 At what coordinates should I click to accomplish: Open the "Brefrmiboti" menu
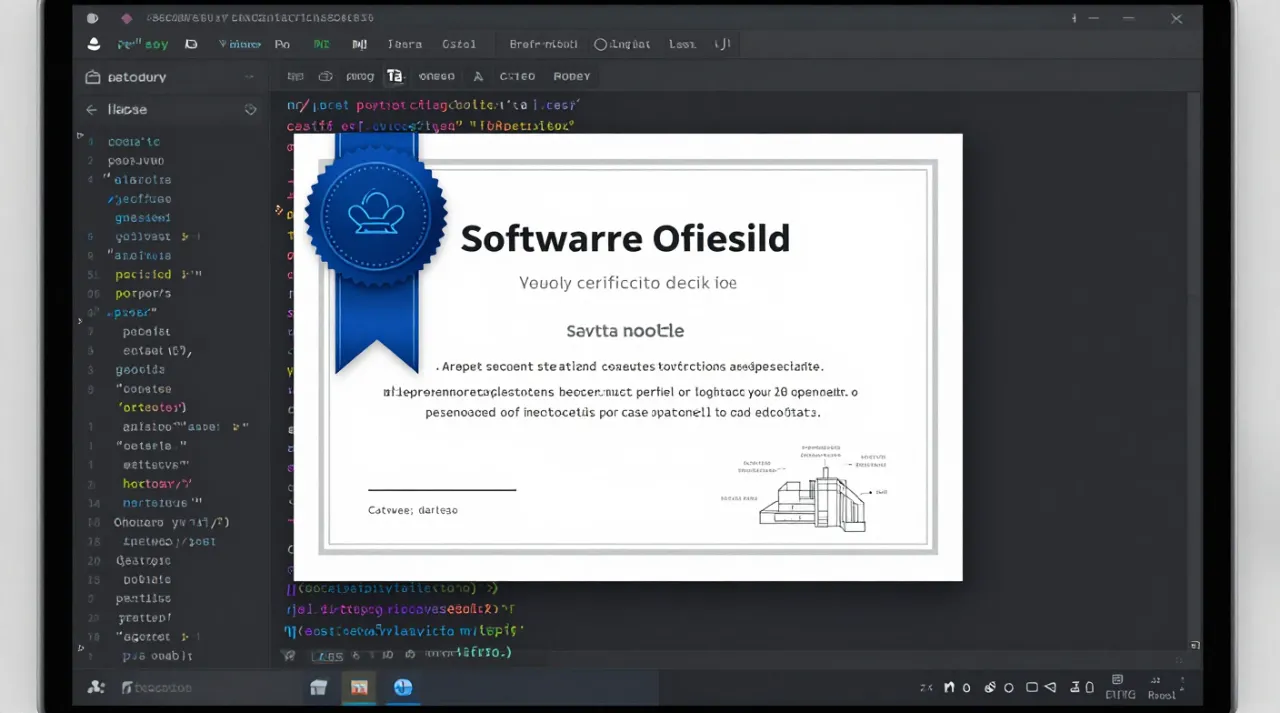(543, 45)
